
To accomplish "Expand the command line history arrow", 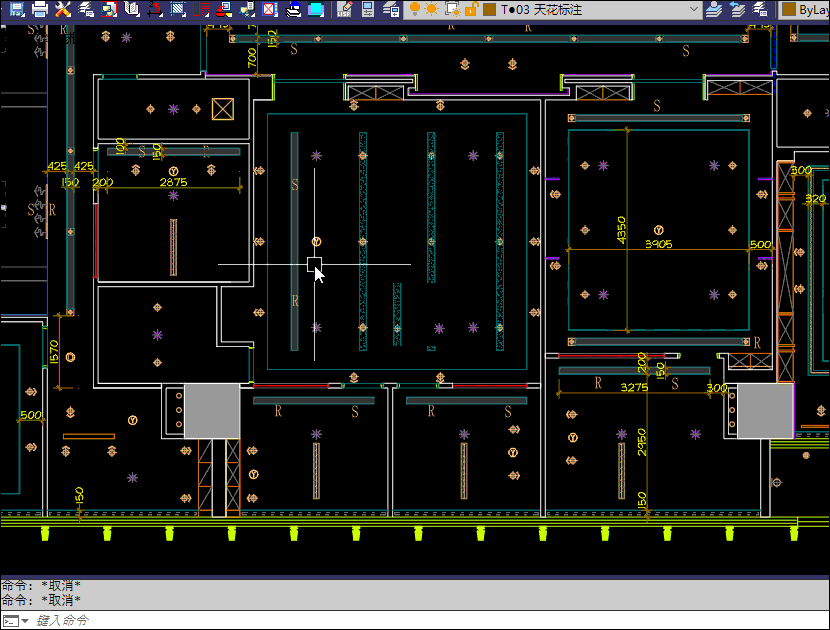I will (25, 621).
